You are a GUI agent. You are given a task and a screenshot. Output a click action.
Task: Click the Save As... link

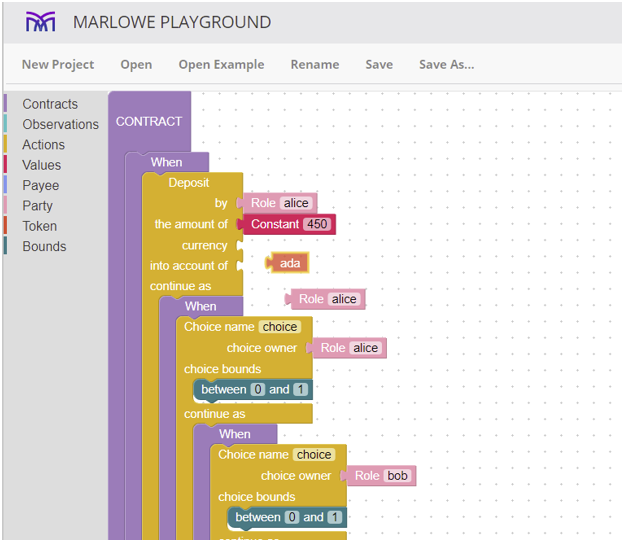click(447, 64)
